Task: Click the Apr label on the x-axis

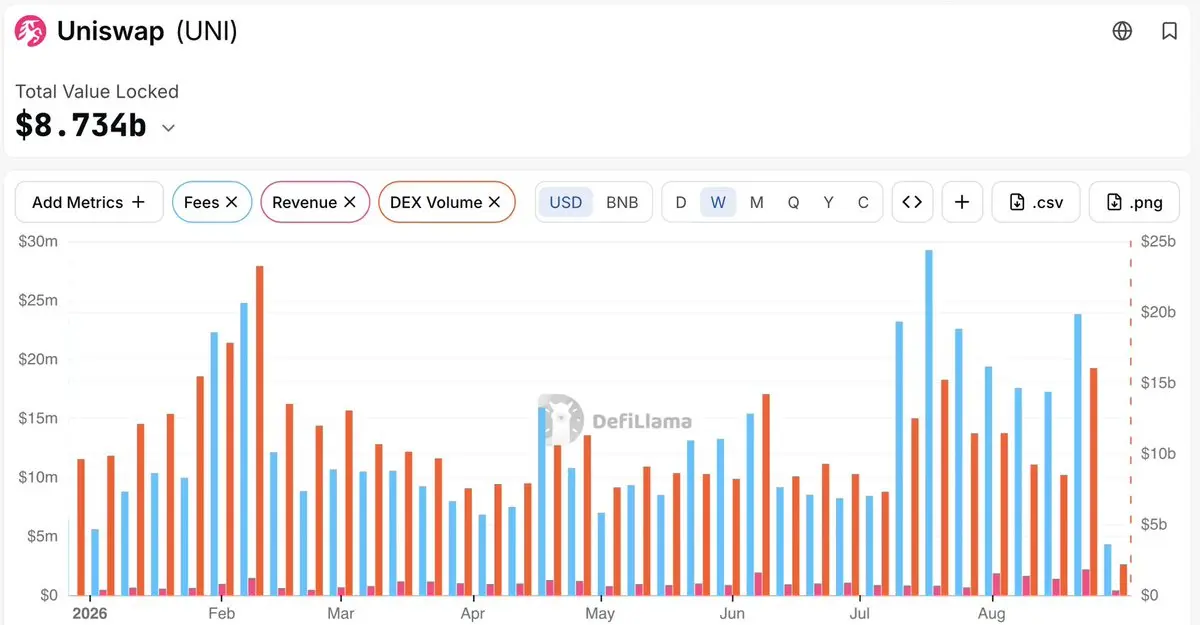Action: (x=473, y=613)
